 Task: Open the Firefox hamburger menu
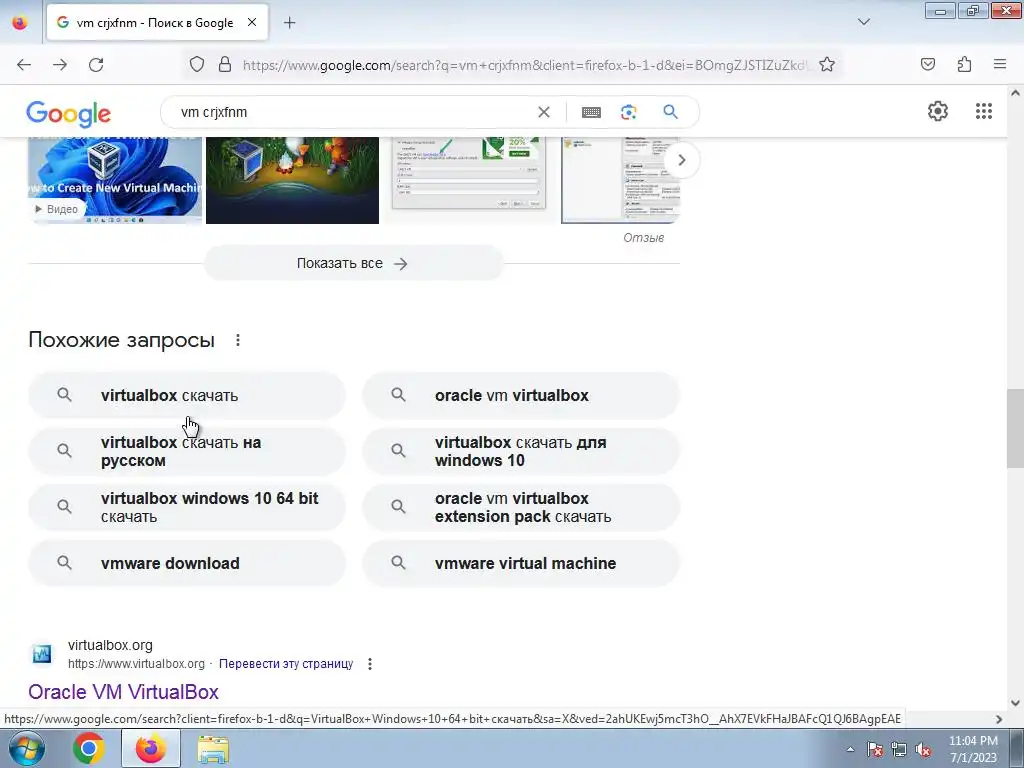[1000, 65]
